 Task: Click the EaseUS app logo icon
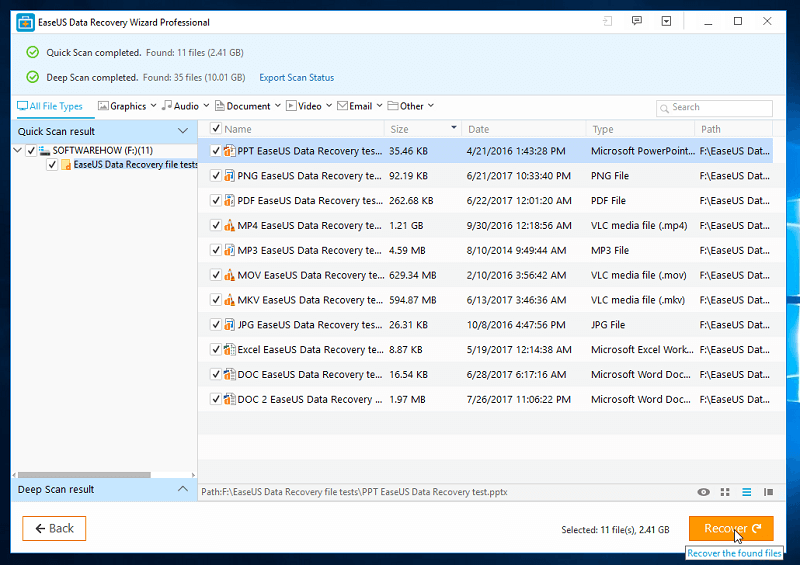point(26,22)
